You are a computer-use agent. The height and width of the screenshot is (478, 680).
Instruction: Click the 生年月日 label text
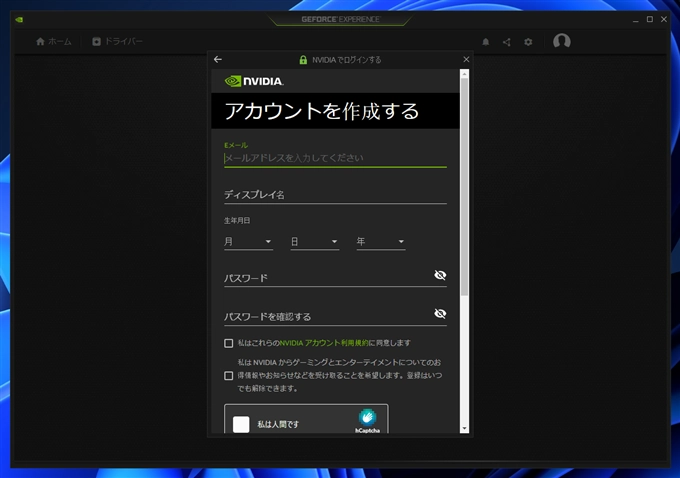click(237, 221)
